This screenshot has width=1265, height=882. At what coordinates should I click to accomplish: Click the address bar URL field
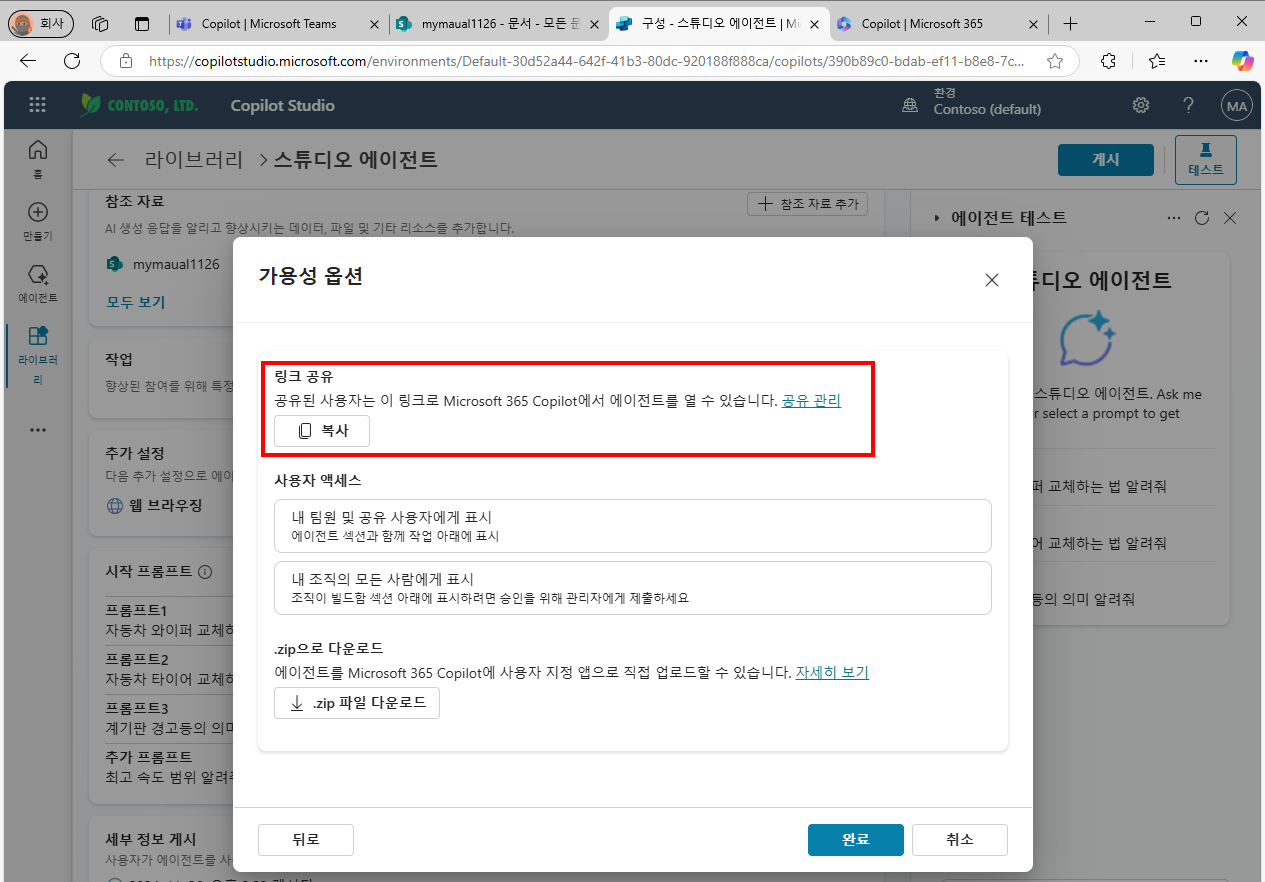click(x=586, y=61)
